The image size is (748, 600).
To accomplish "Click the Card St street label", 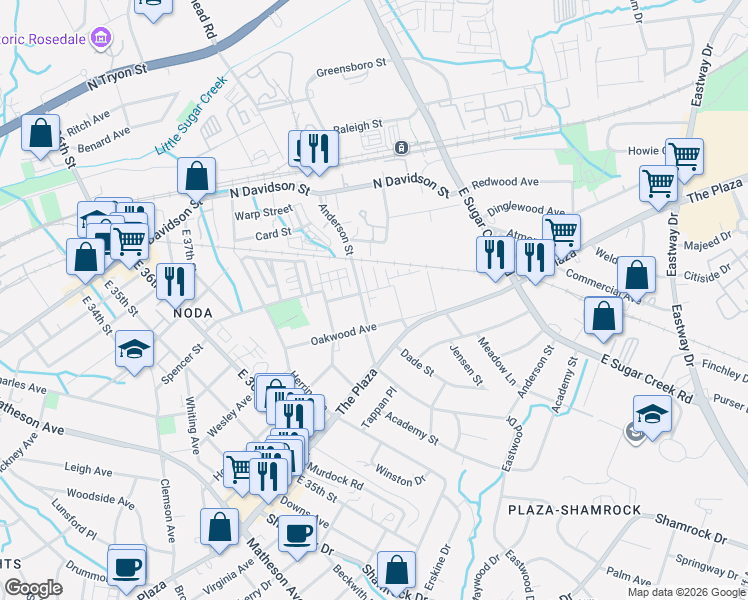I will (x=273, y=234).
